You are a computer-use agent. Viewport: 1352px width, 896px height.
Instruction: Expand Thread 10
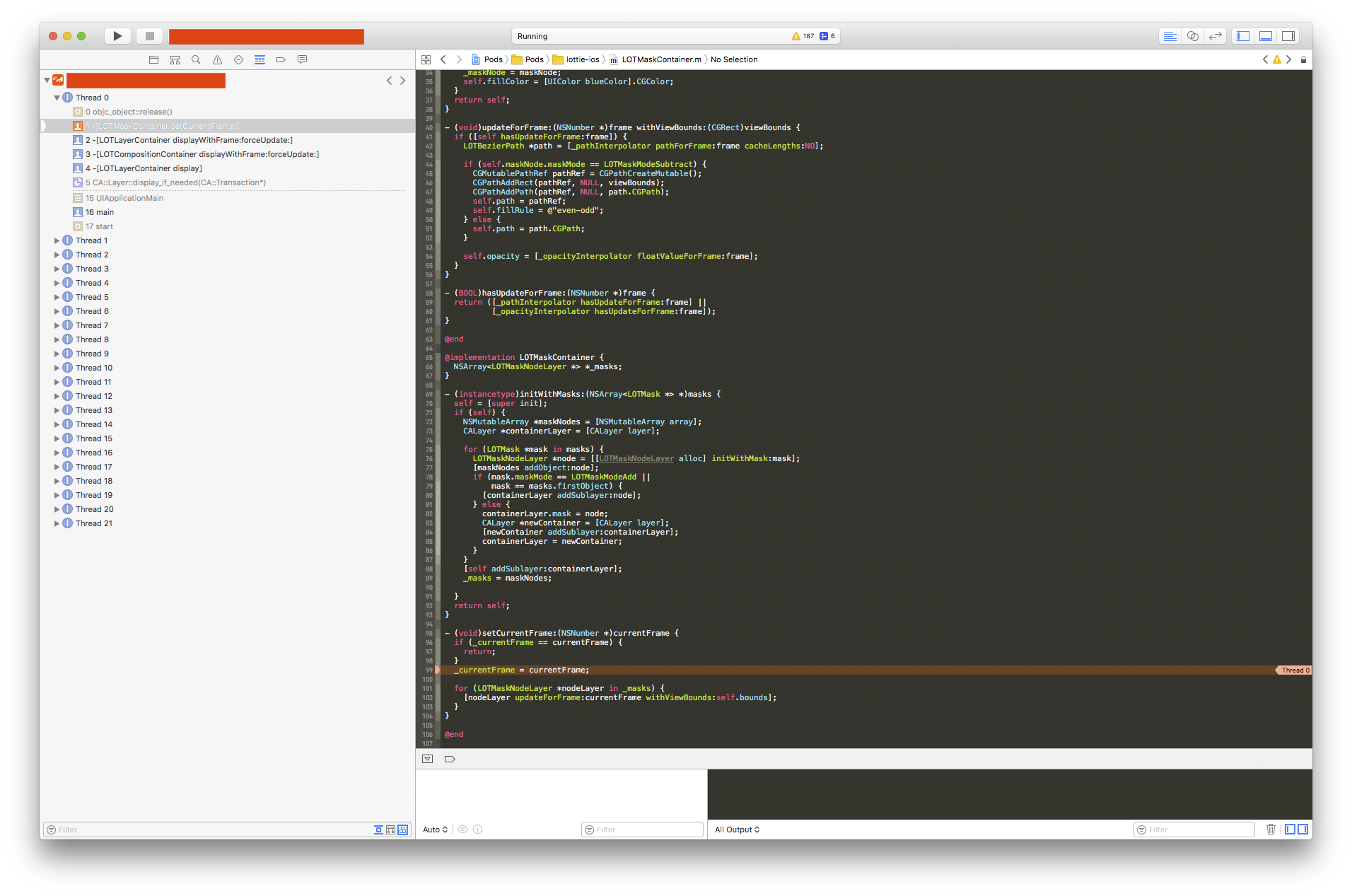pos(57,368)
